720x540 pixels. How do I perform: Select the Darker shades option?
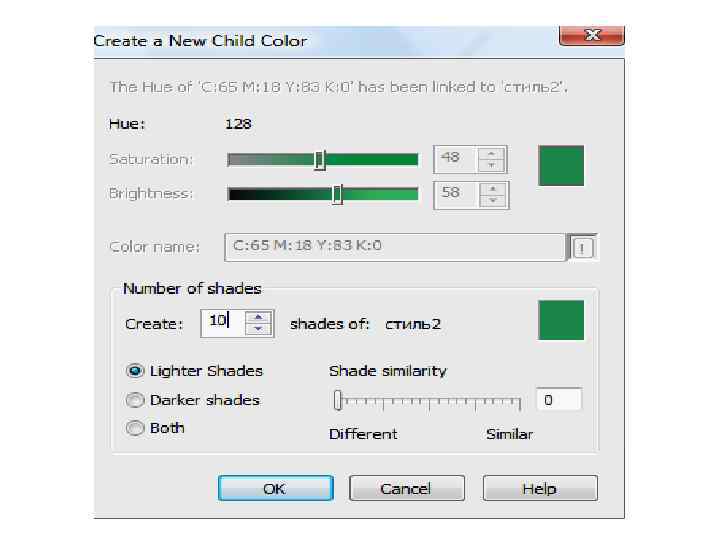135,400
